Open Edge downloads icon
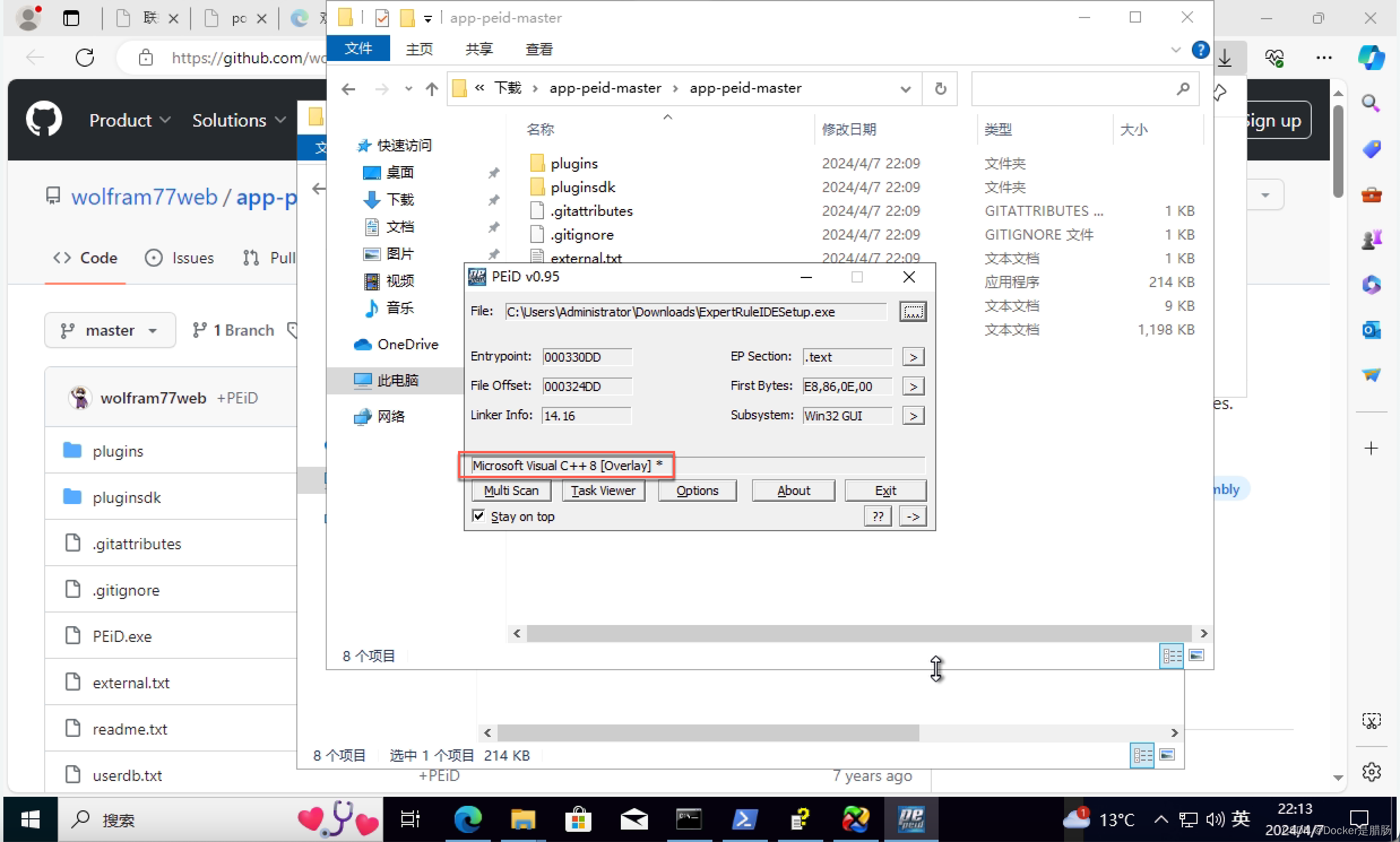1400x842 pixels. click(x=1225, y=57)
